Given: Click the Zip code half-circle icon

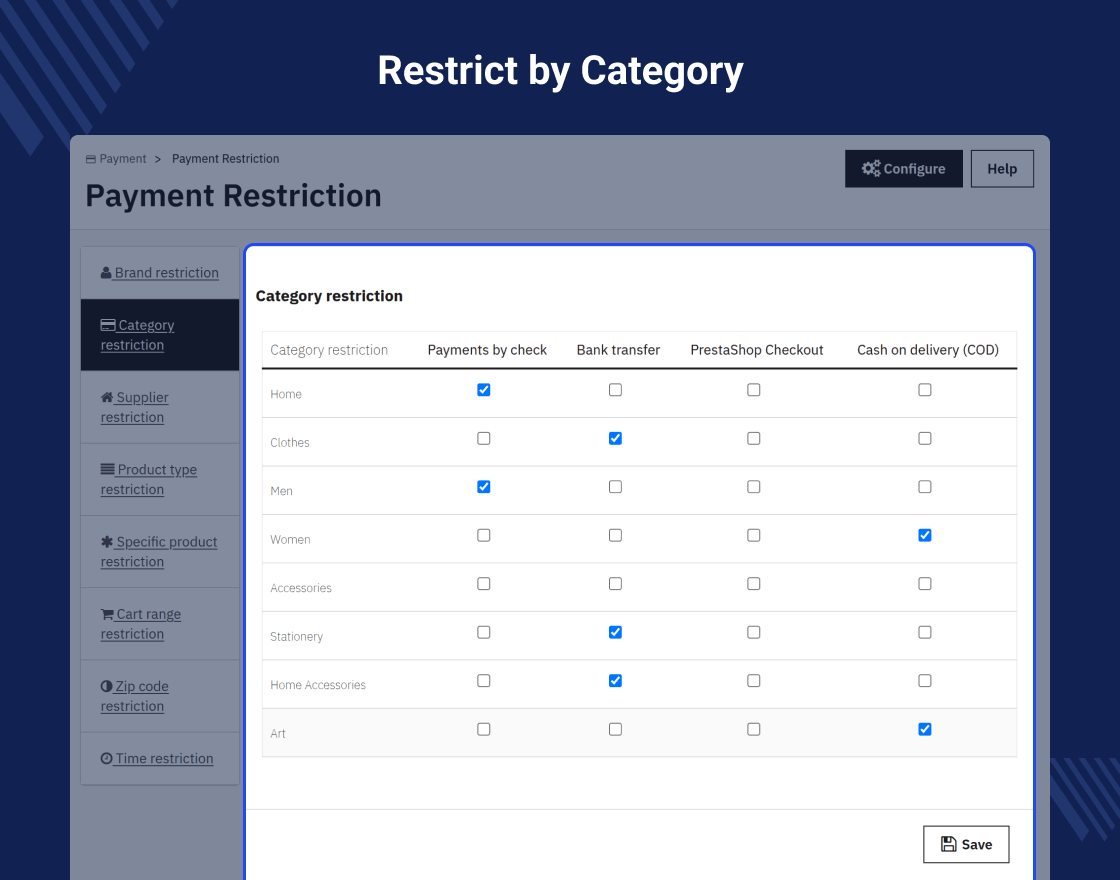Looking at the screenshot, I should [x=106, y=686].
